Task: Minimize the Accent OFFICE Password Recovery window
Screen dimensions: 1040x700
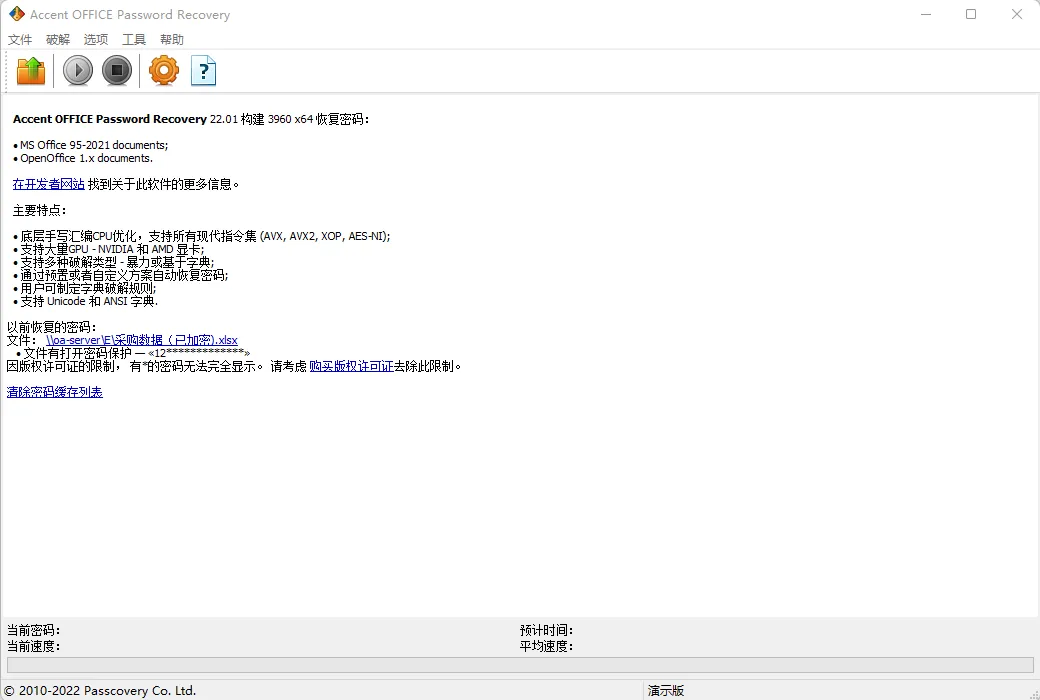Action: tap(926, 14)
